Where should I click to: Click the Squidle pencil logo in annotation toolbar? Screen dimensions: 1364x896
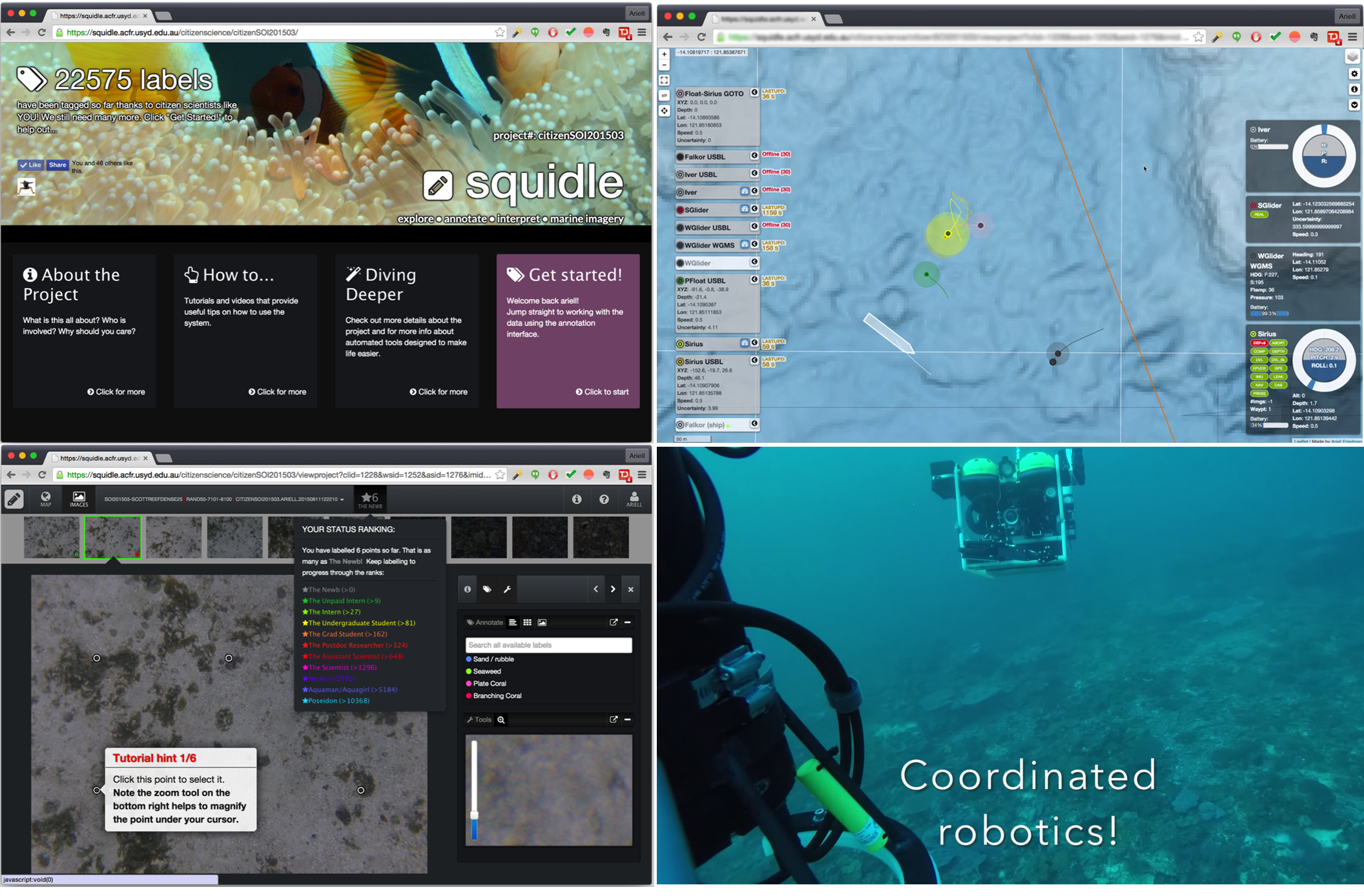(14, 499)
